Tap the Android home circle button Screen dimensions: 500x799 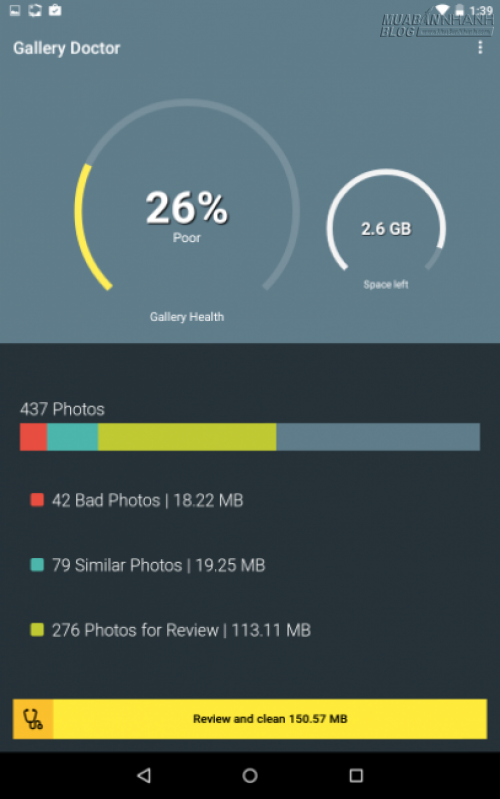(250, 776)
